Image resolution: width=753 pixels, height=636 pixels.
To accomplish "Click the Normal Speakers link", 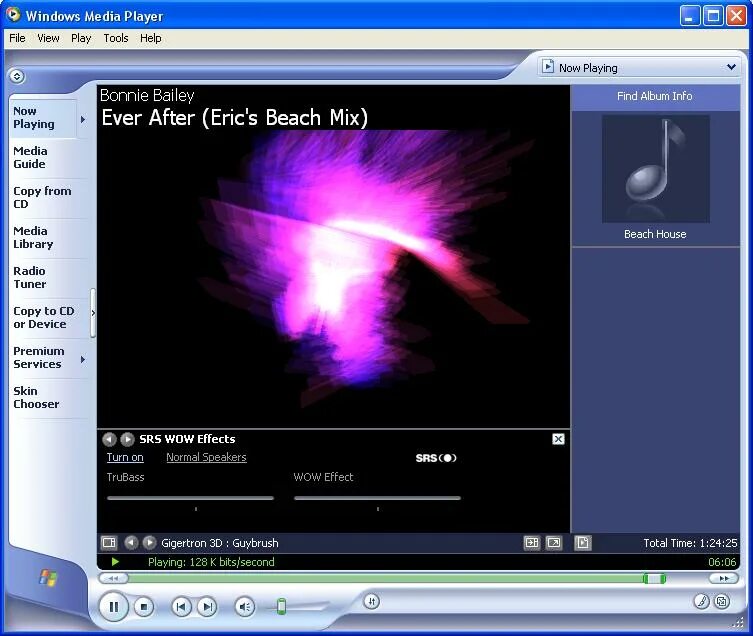I will [x=206, y=457].
